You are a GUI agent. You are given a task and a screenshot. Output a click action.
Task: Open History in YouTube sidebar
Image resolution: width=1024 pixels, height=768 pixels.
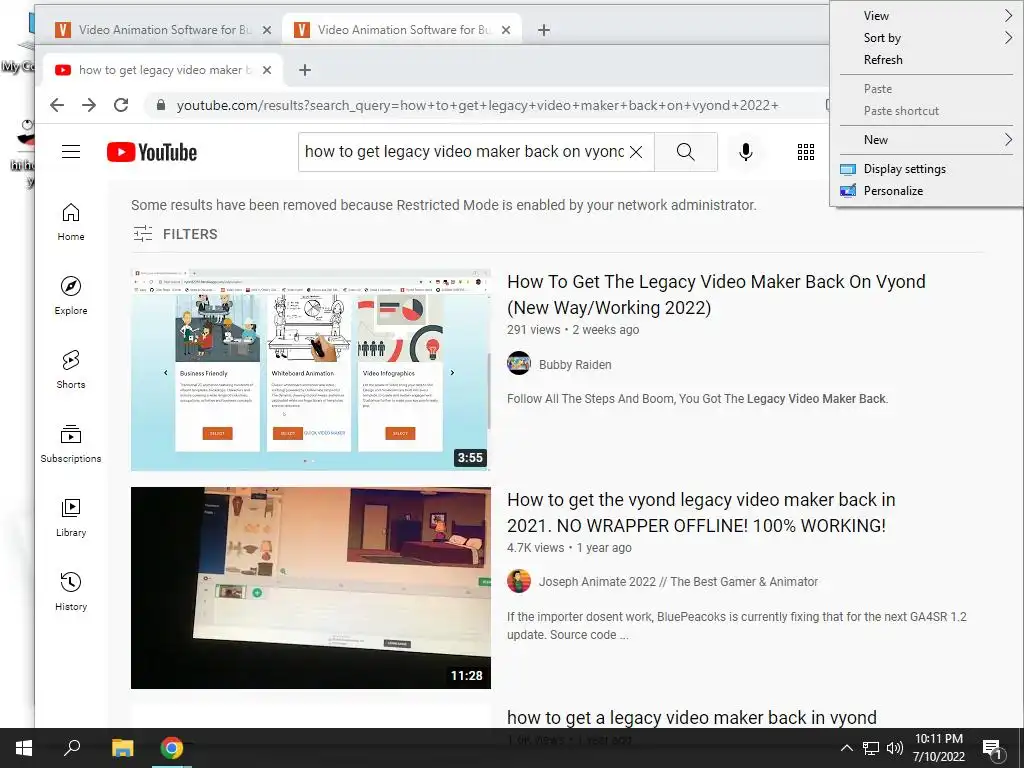pyautogui.click(x=71, y=592)
